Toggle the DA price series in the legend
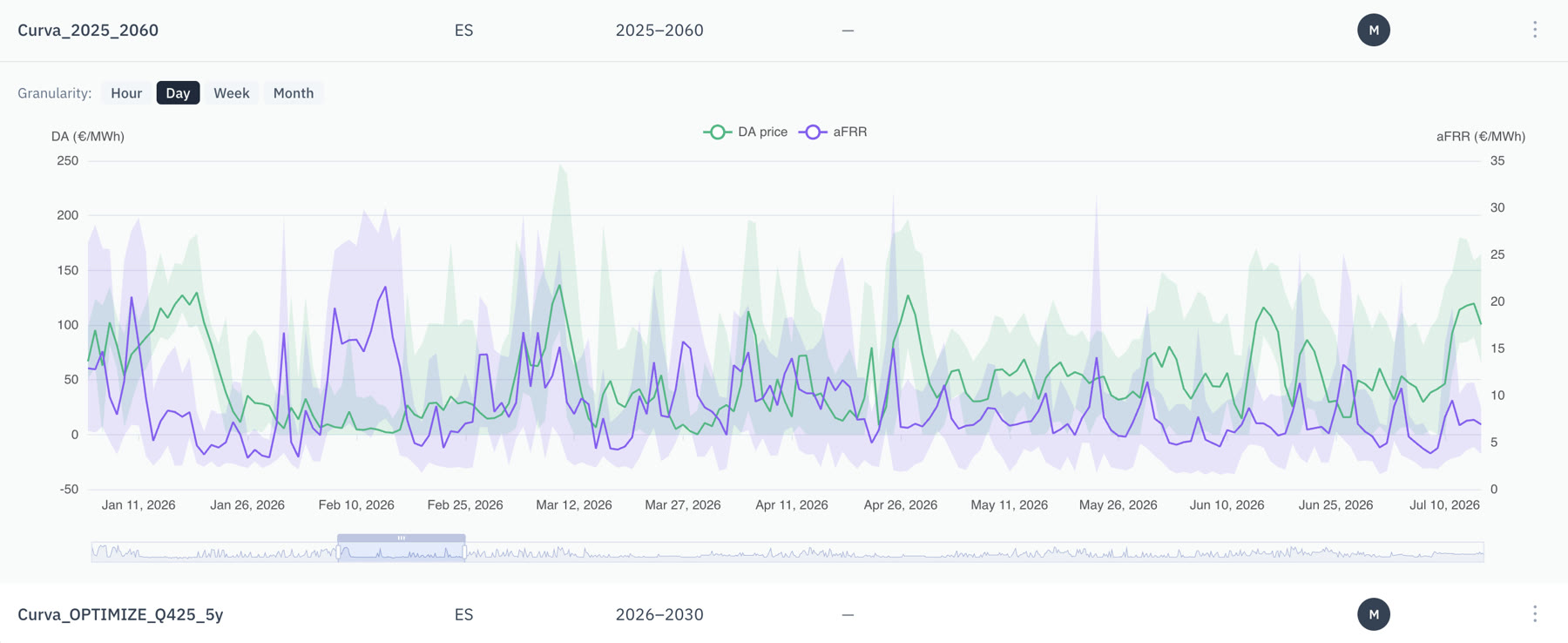1568x643 pixels. (746, 132)
